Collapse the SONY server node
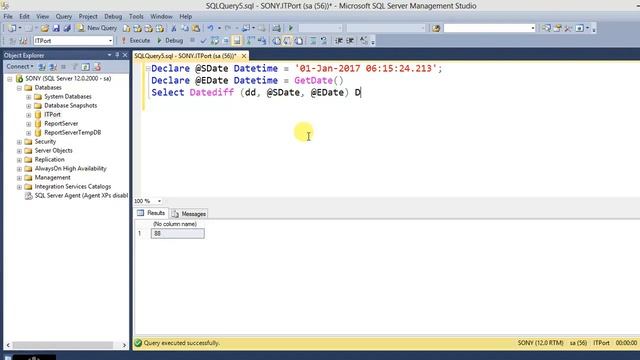The width and height of the screenshot is (640, 360). coord(10,79)
